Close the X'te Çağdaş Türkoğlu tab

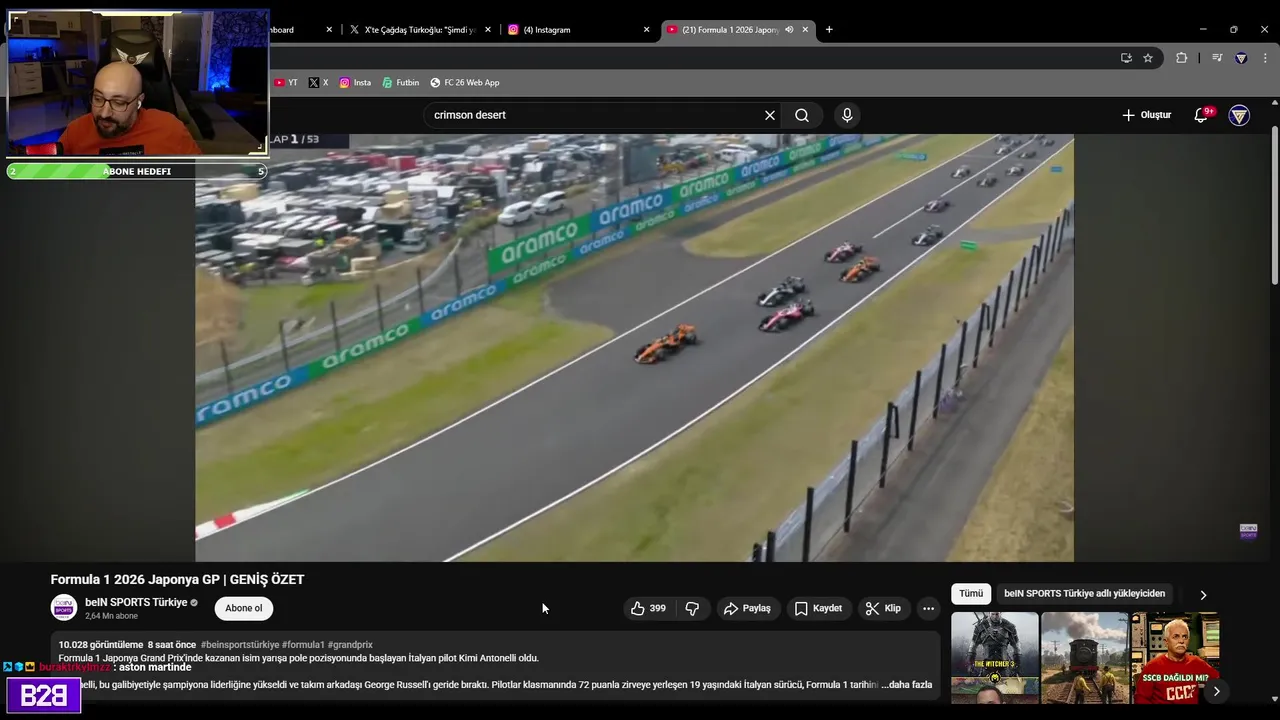(488, 30)
